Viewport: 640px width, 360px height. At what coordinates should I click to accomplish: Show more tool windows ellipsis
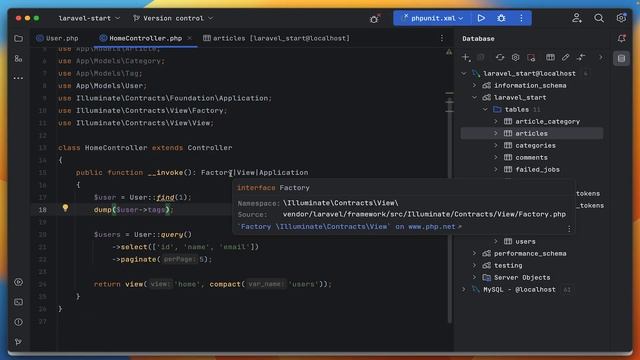18,78
